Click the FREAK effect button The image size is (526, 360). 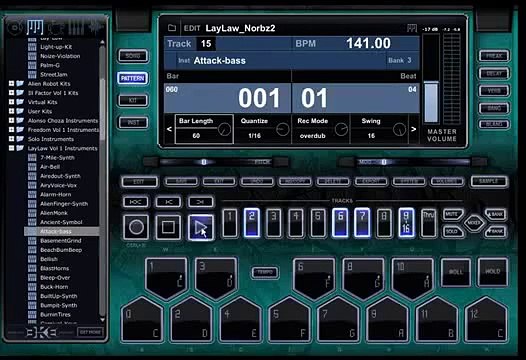(494, 56)
